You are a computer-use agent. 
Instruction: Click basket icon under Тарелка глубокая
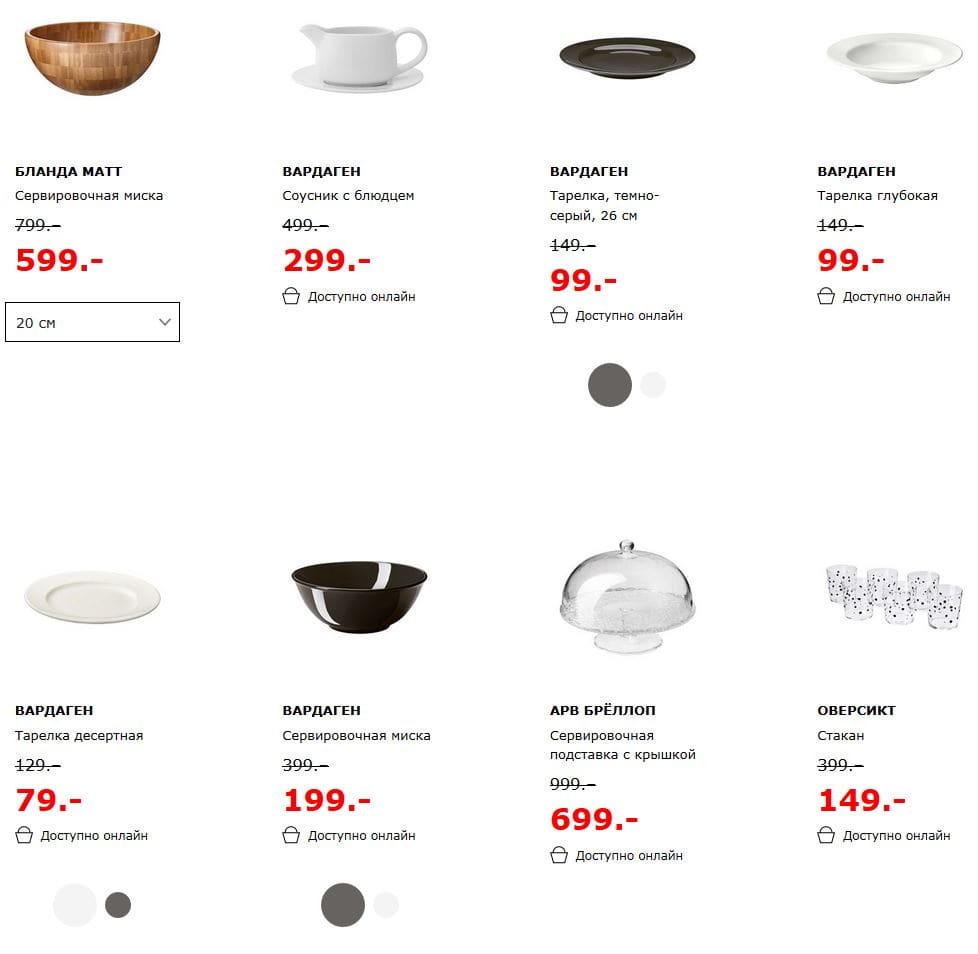(826, 296)
